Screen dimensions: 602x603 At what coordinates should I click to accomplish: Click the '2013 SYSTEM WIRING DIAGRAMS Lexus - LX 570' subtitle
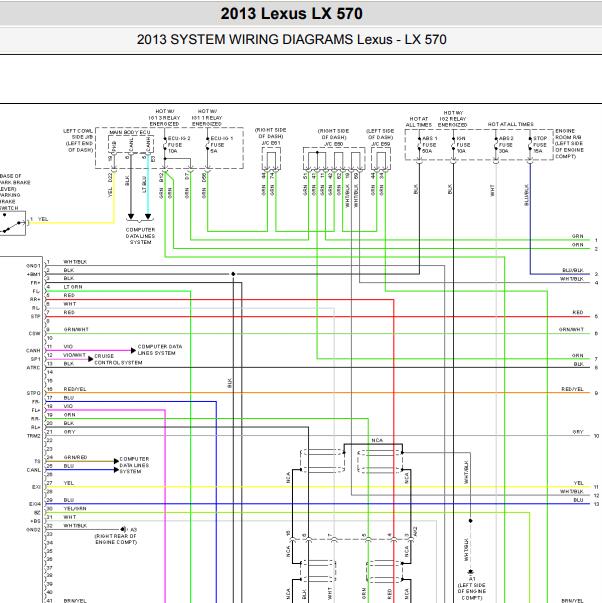tap(292, 40)
